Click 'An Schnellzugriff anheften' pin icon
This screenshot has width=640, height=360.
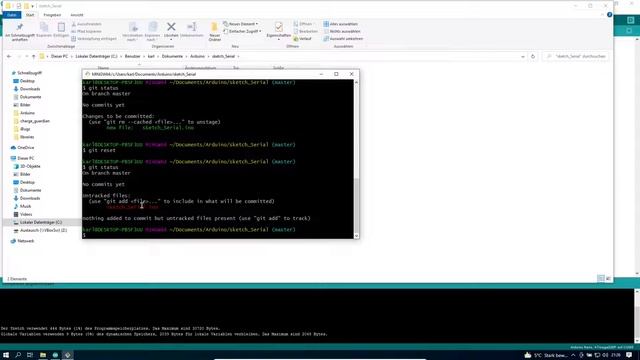[x=19, y=28]
